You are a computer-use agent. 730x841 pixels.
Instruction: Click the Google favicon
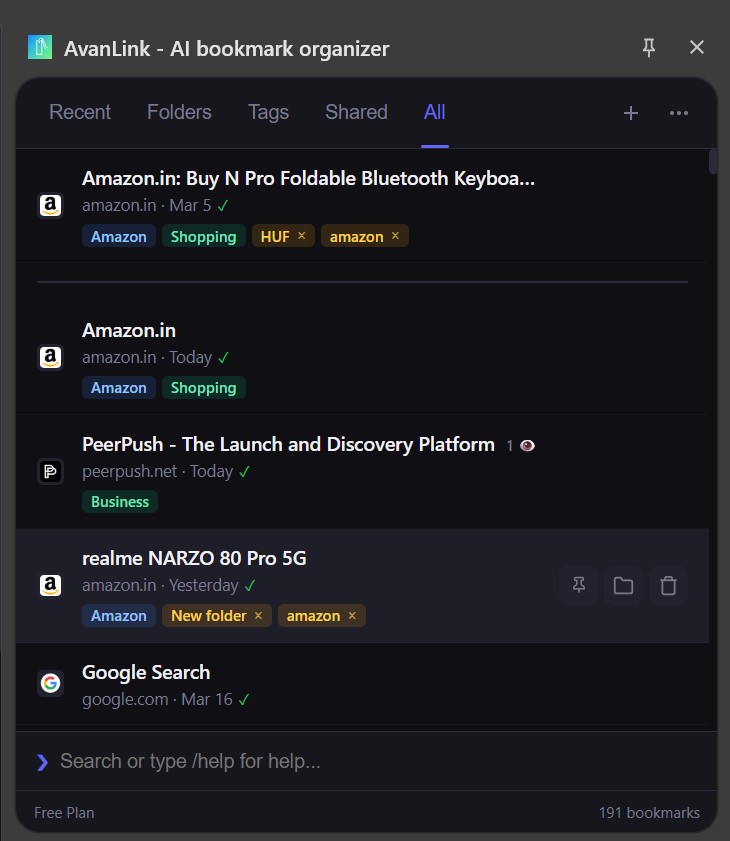[50, 683]
